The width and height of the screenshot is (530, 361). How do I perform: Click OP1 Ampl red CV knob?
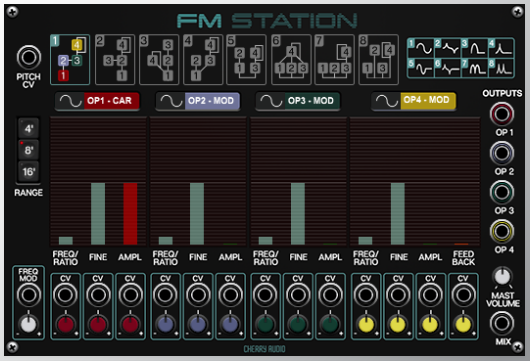130,324
